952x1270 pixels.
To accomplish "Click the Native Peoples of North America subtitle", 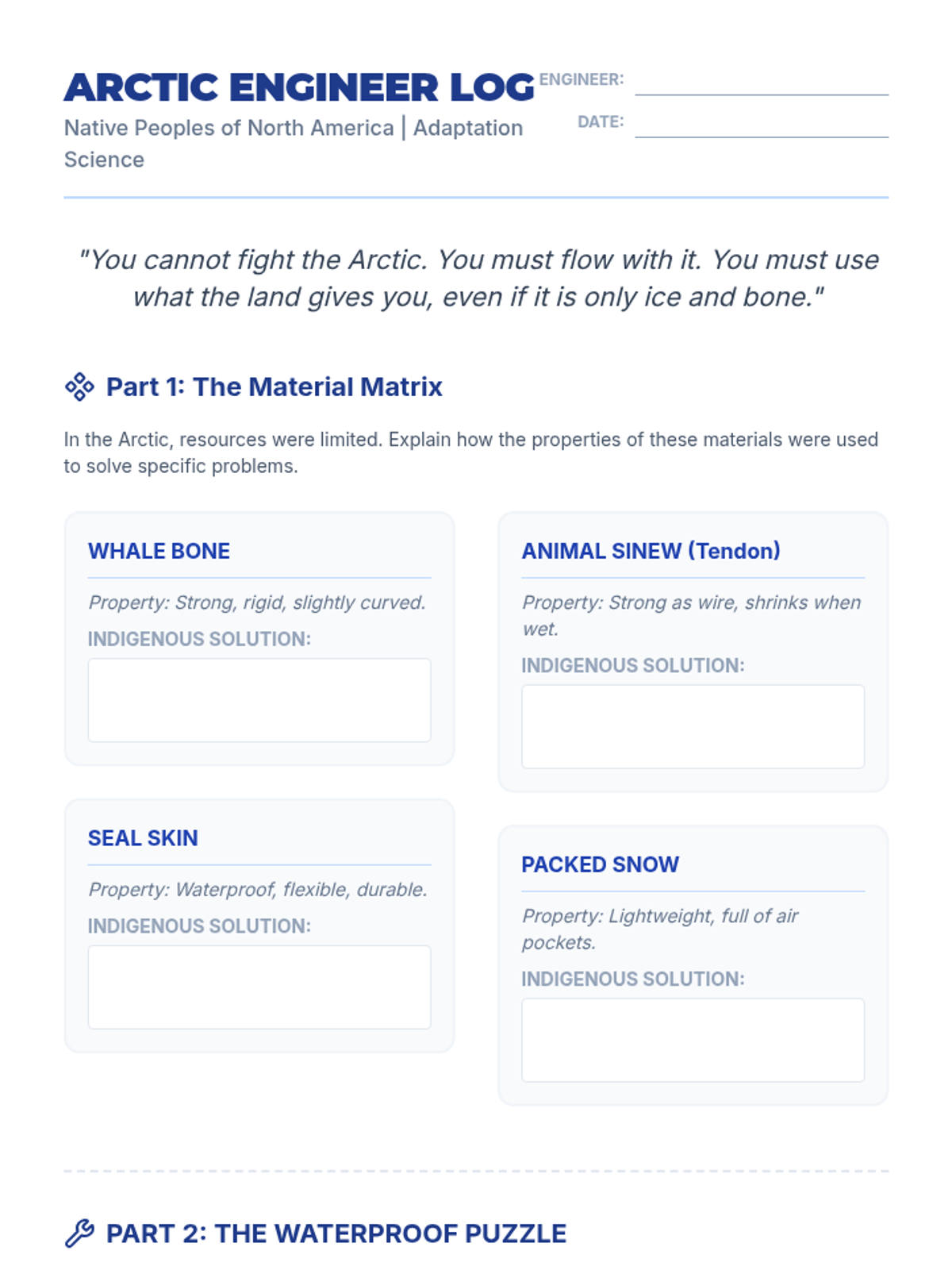I will coord(294,143).
